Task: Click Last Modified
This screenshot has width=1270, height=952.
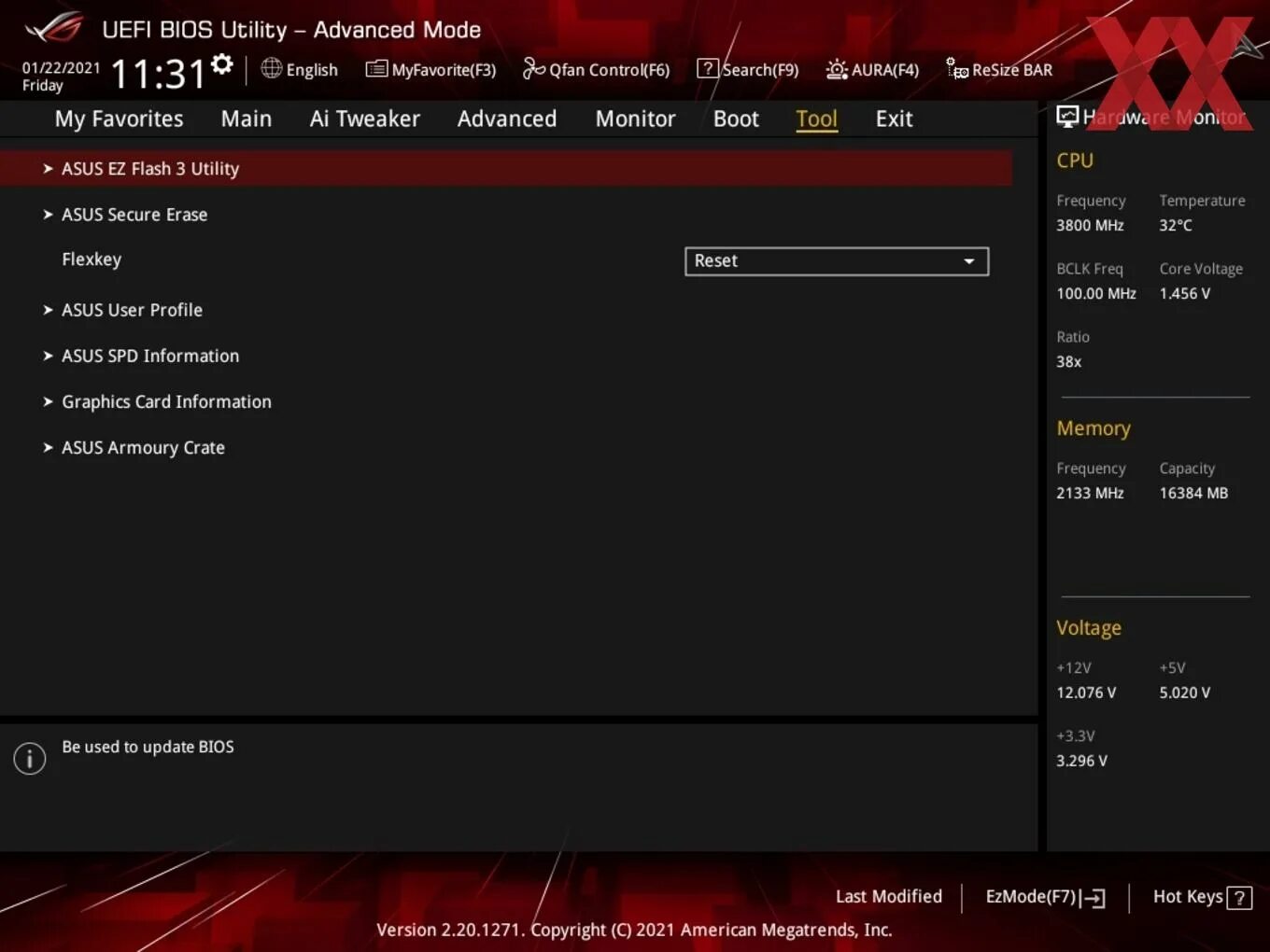Action: 889,896
